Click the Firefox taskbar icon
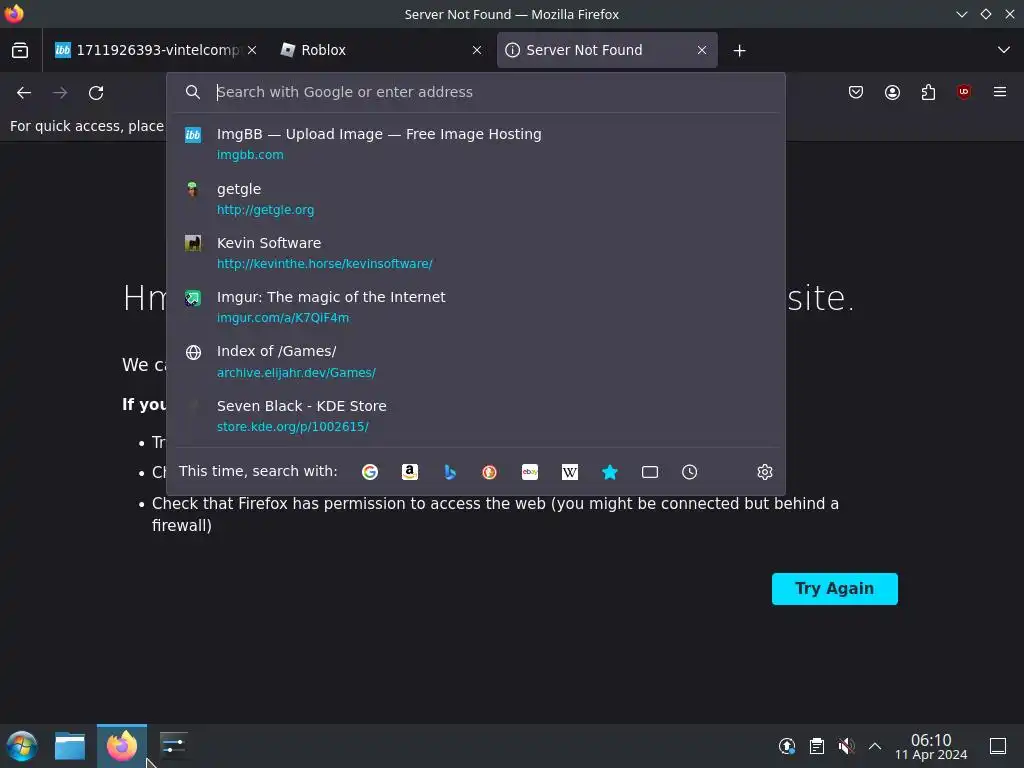 click(121, 746)
